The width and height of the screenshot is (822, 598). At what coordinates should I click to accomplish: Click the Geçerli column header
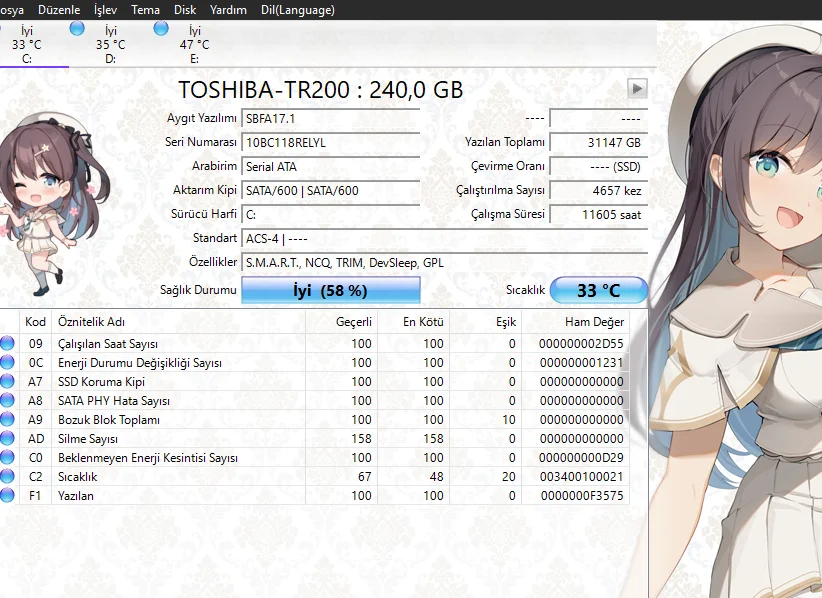[341, 322]
